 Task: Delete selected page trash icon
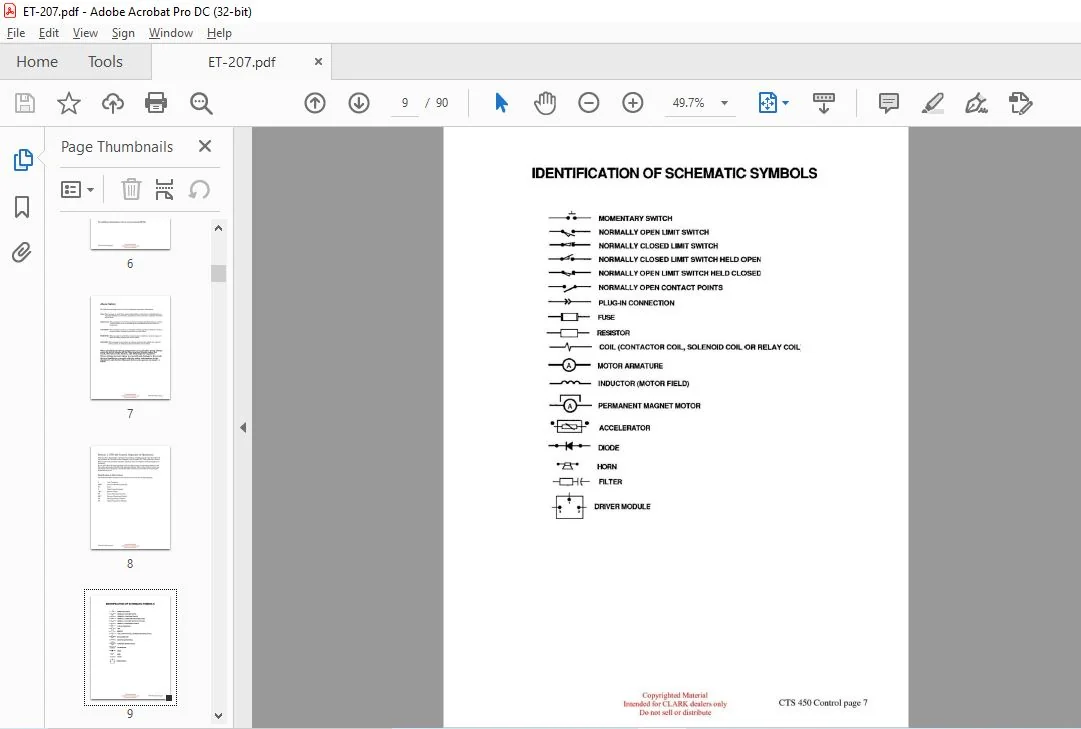pyautogui.click(x=131, y=189)
